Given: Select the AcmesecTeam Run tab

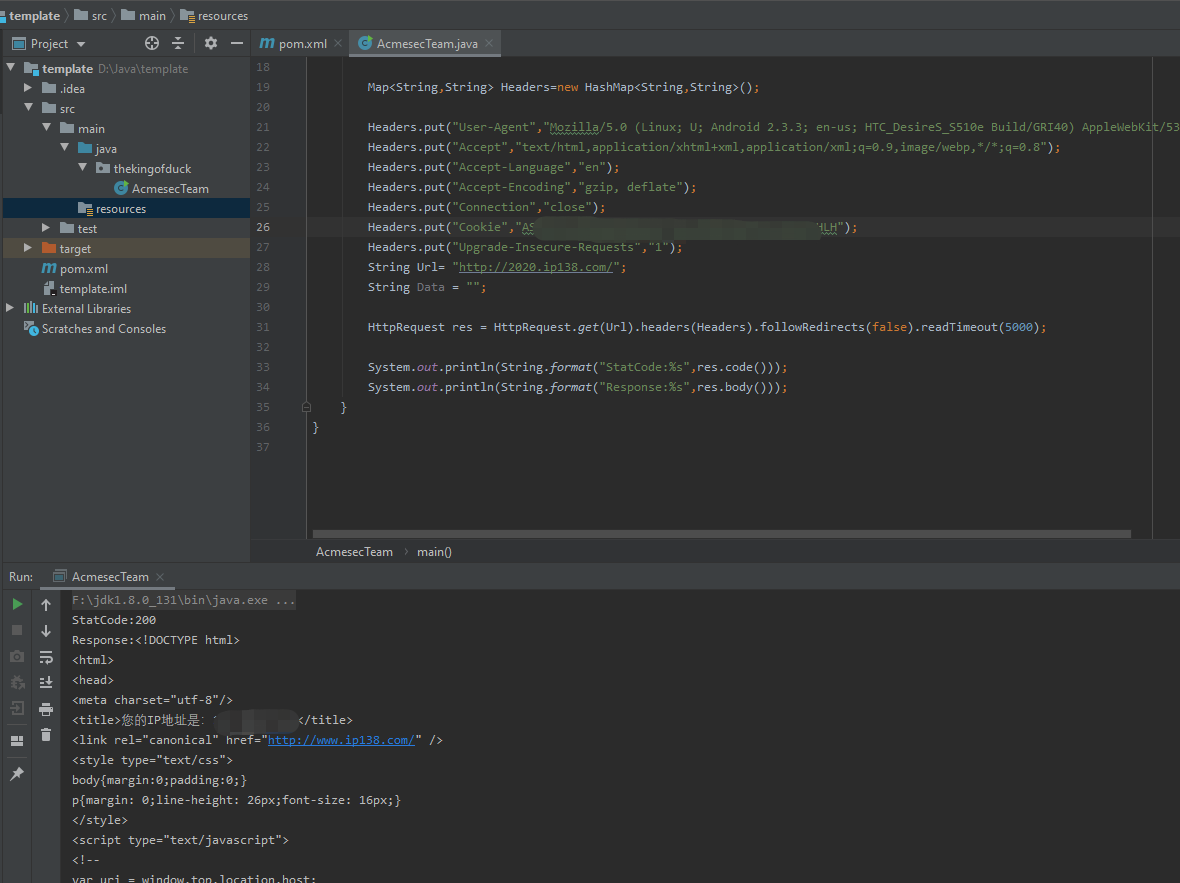Looking at the screenshot, I should (x=110, y=577).
